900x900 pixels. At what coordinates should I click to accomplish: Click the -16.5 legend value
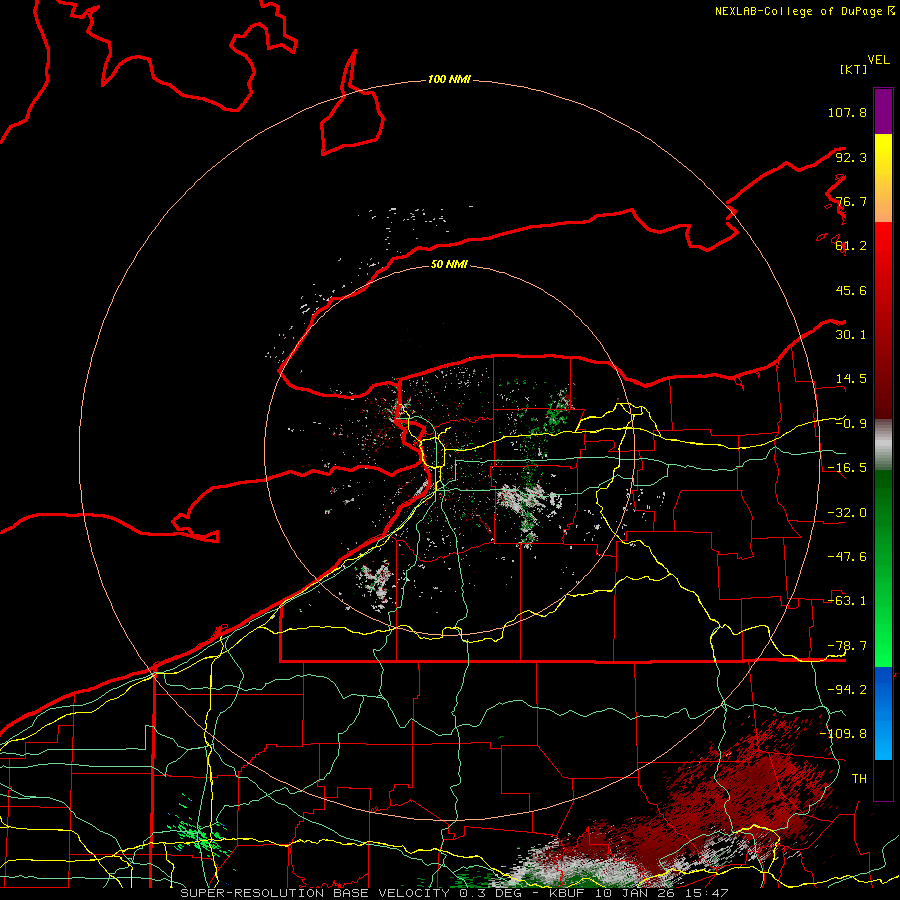tap(847, 468)
